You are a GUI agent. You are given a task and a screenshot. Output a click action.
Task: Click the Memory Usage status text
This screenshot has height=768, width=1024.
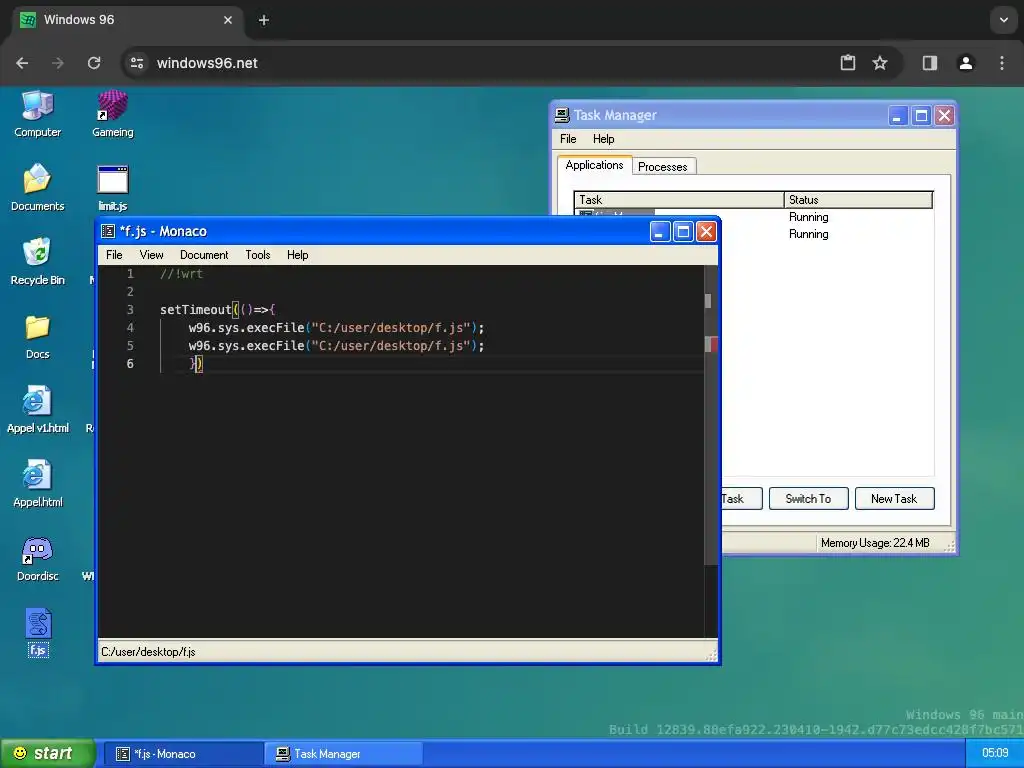(x=875, y=543)
